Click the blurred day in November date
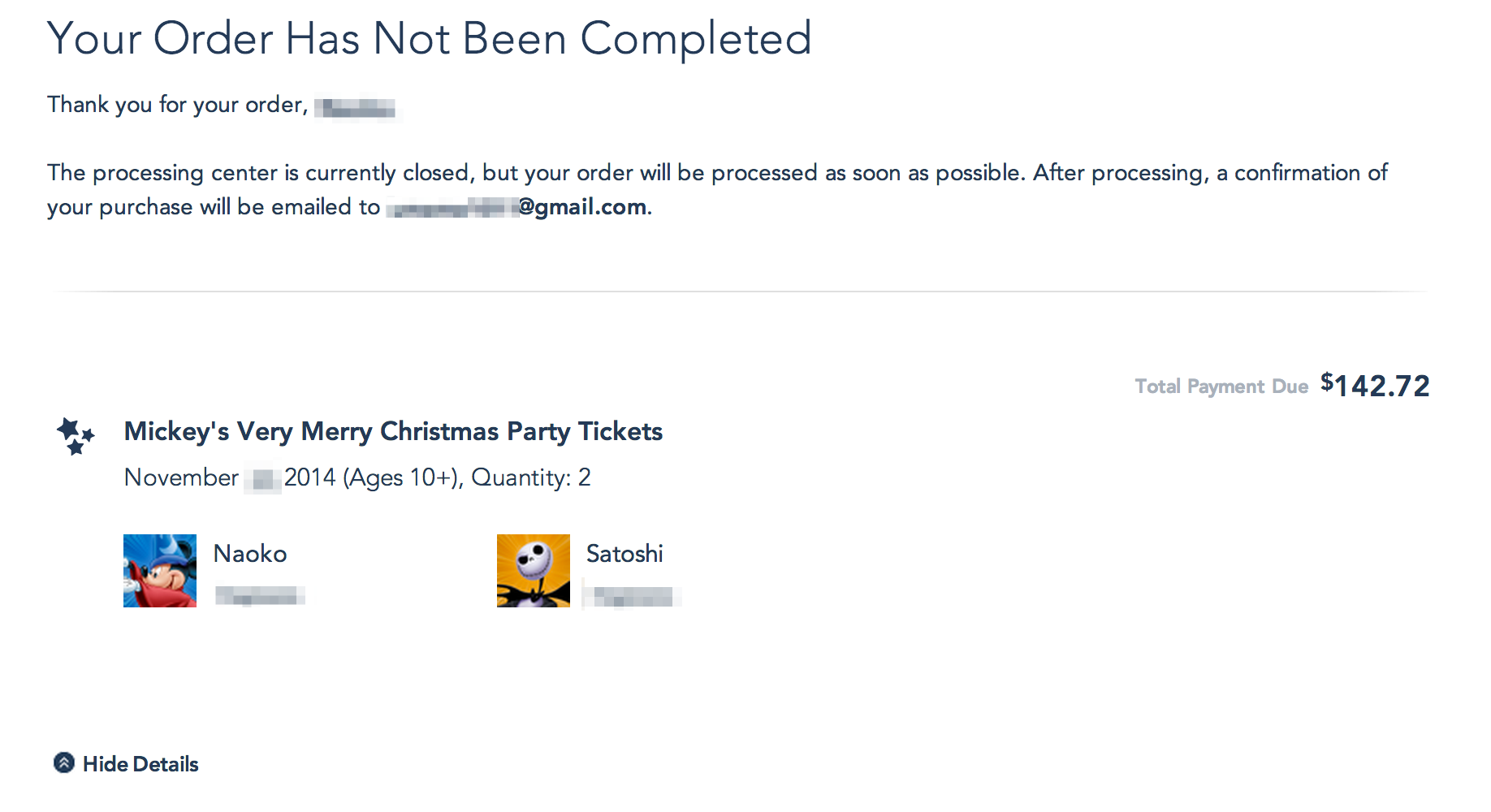 pos(262,479)
